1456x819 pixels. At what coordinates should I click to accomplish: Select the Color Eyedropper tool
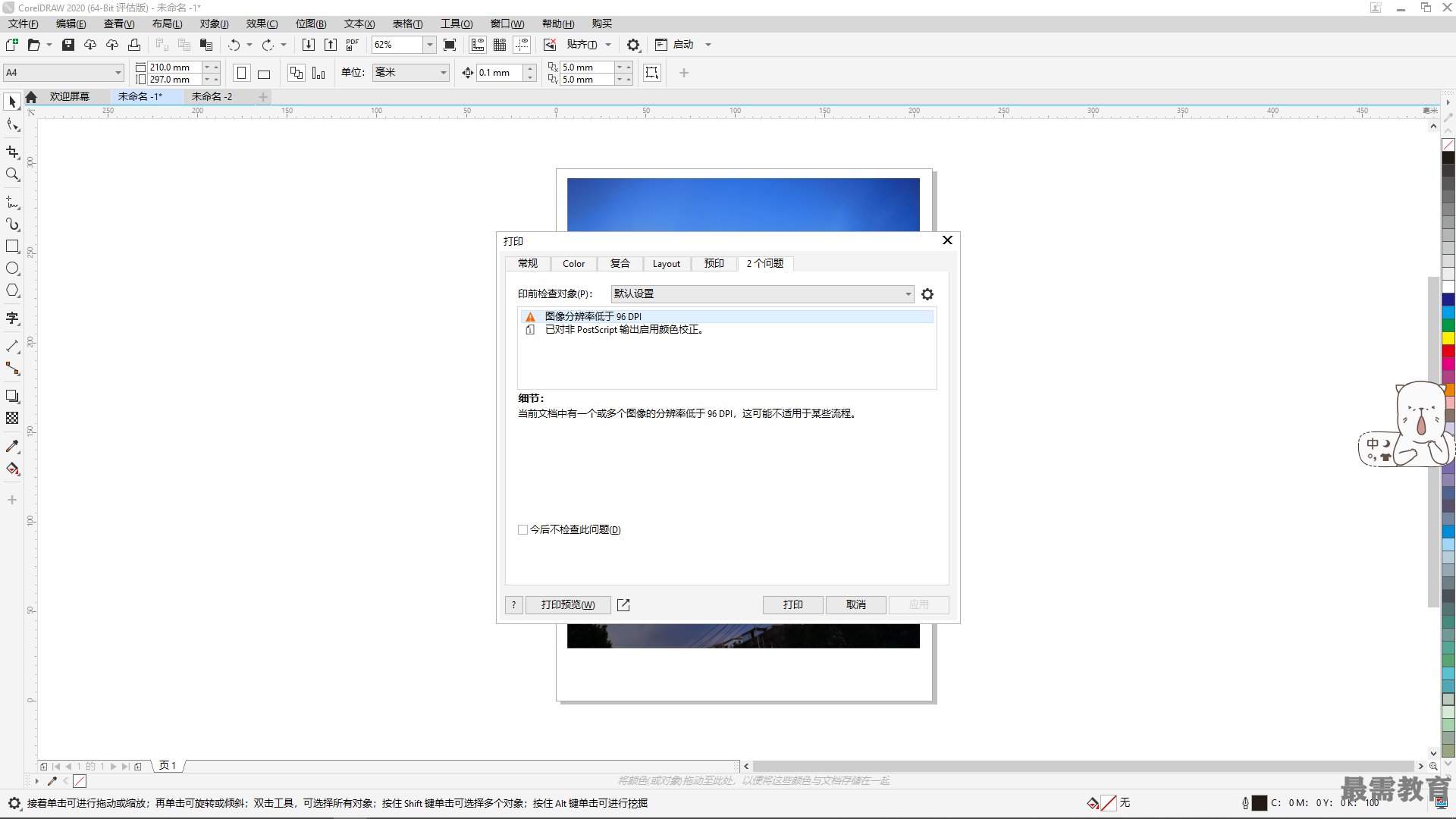click(12, 447)
